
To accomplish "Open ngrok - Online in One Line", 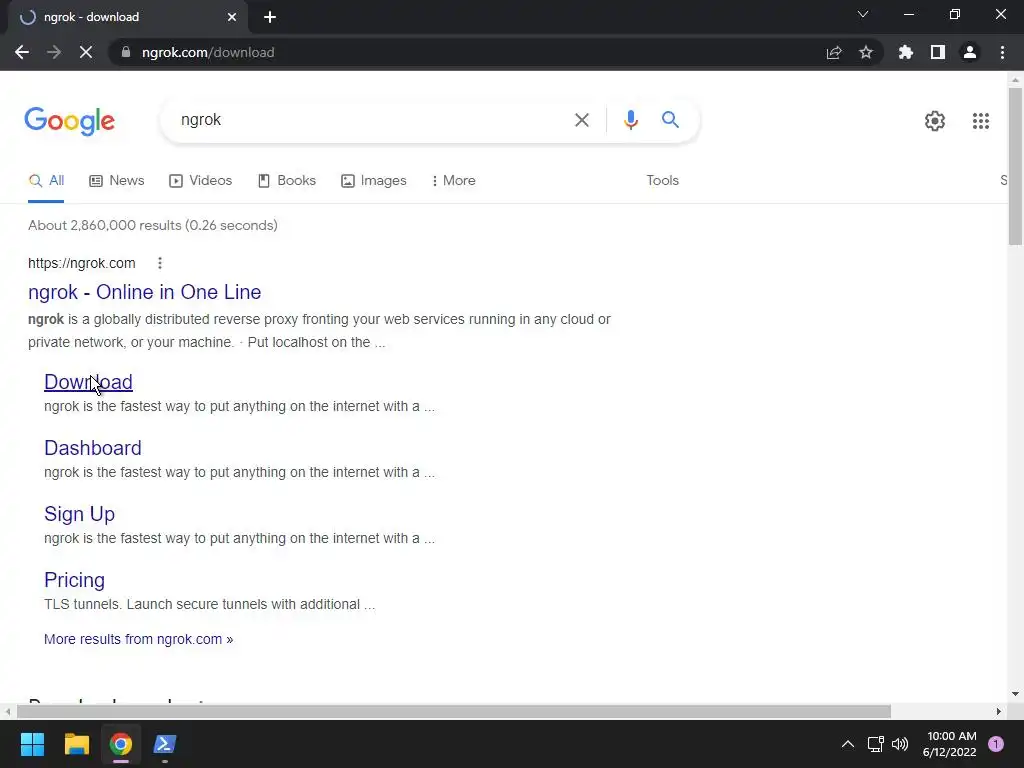I will [x=144, y=292].
